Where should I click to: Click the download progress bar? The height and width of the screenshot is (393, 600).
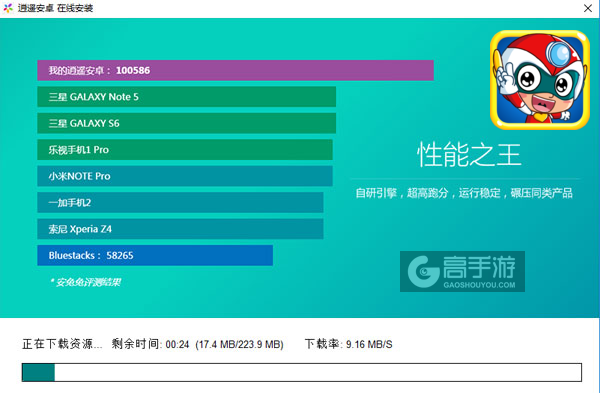coord(302,372)
